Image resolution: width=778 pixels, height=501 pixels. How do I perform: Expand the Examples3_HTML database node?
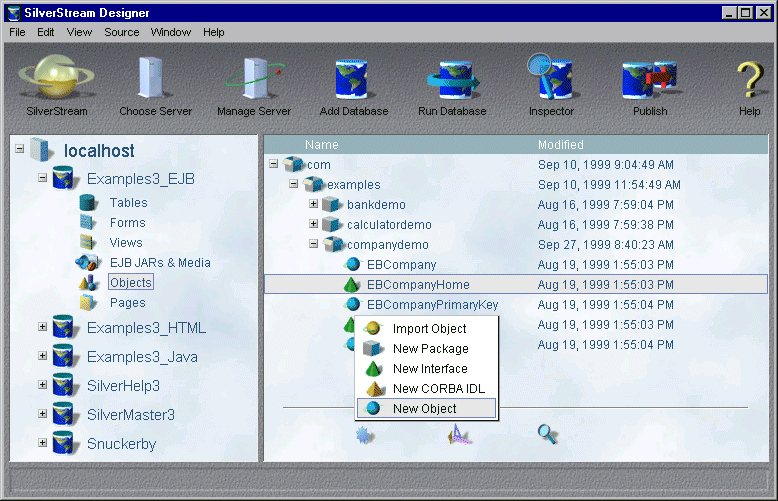(x=43, y=327)
